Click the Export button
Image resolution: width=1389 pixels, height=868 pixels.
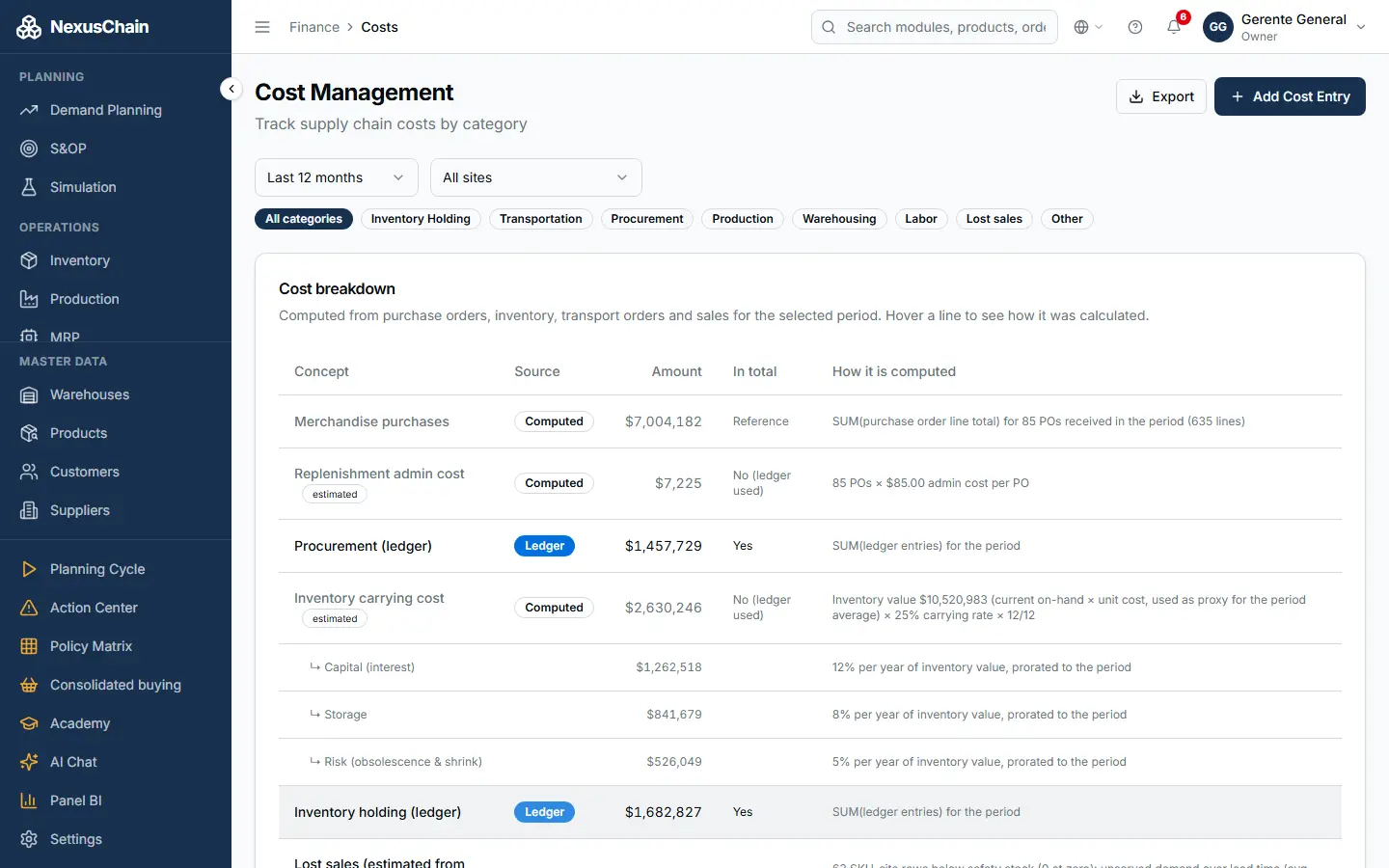tap(1161, 96)
